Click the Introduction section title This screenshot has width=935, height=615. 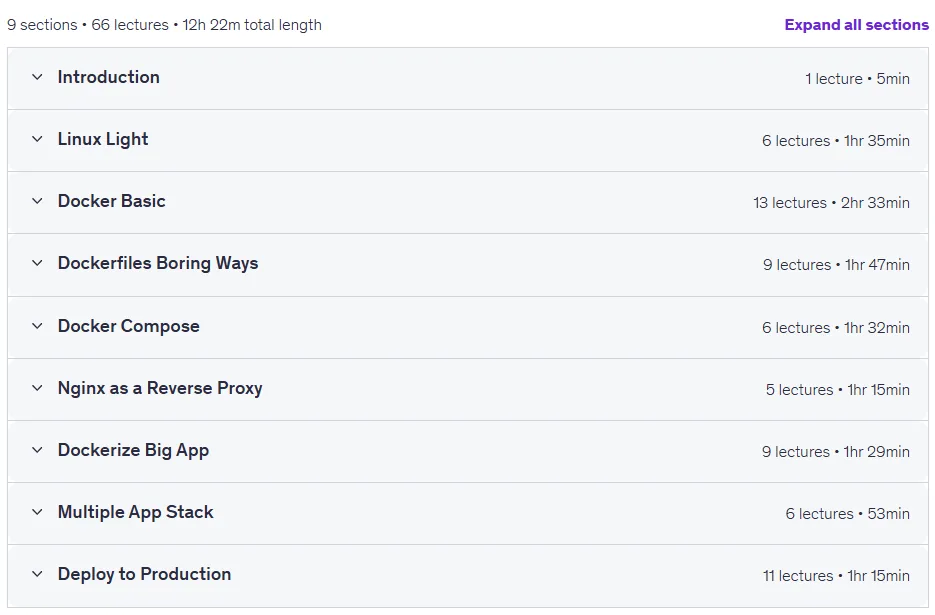click(109, 77)
